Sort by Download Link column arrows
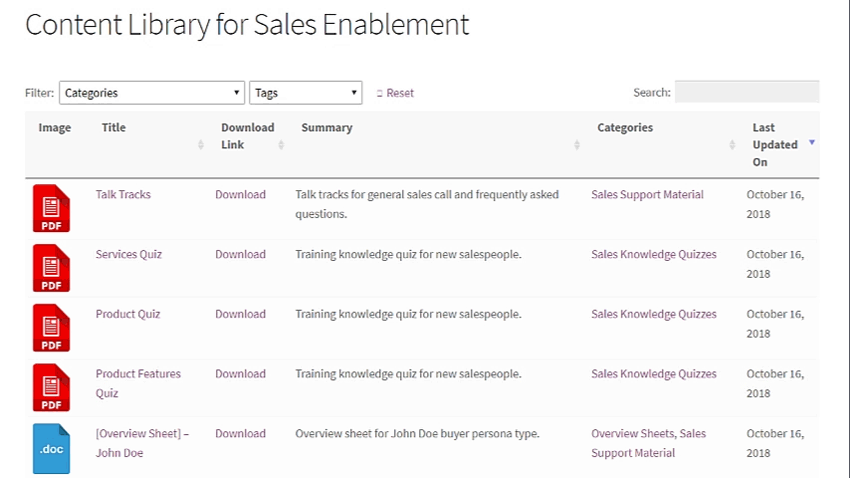Image resolution: width=850 pixels, height=478 pixels. coord(281,145)
